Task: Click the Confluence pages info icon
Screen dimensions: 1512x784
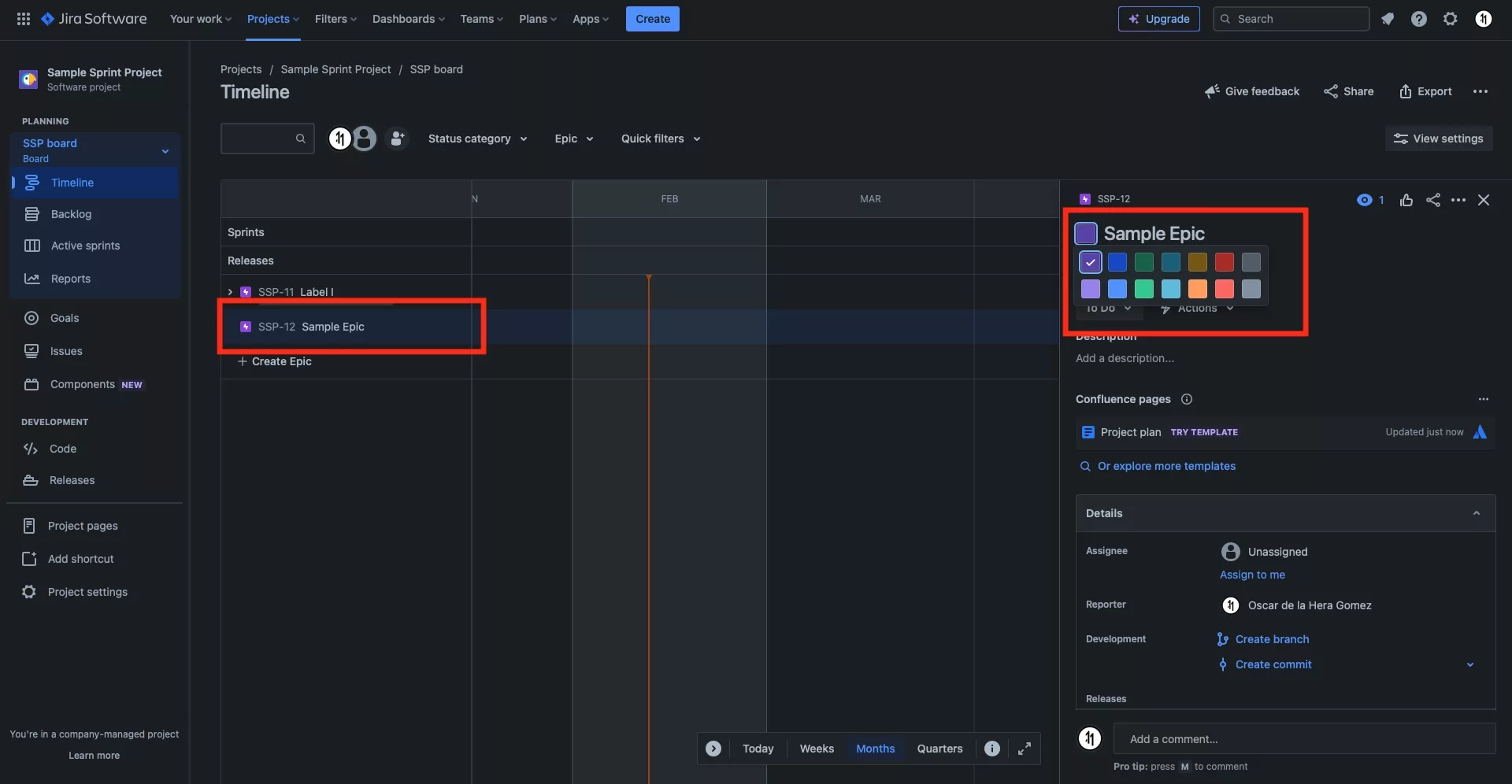Action: (1187, 399)
